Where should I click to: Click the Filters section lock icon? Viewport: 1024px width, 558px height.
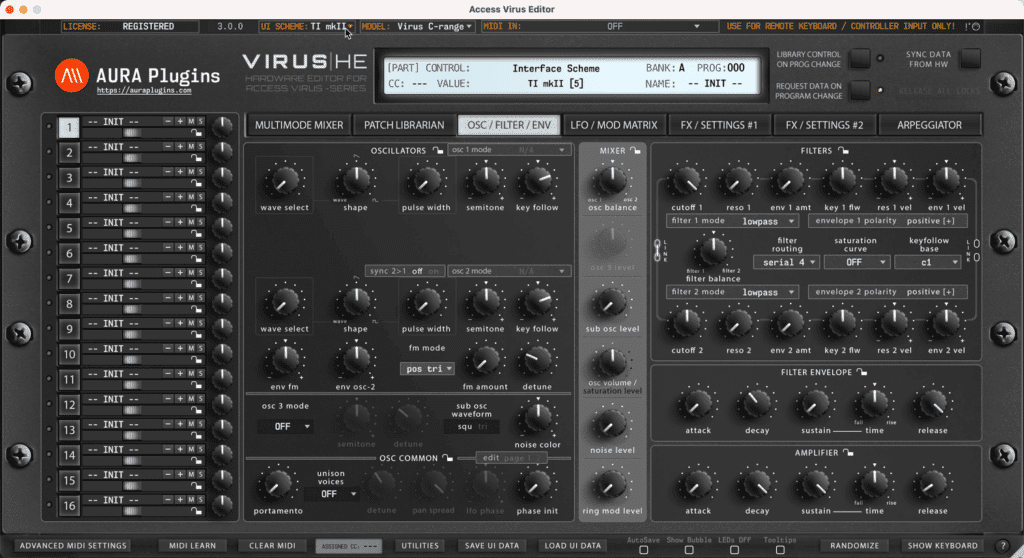tap(843, 150)
